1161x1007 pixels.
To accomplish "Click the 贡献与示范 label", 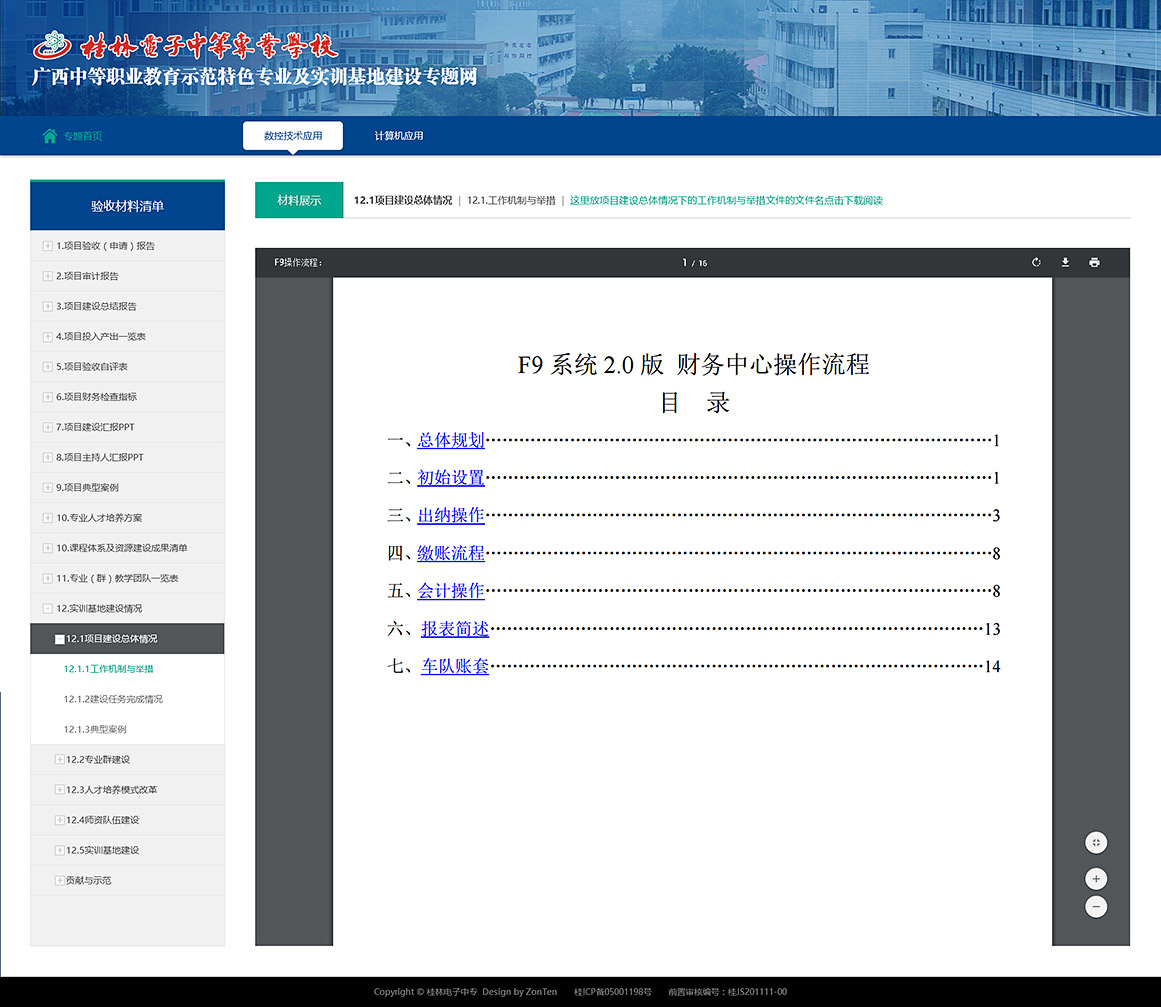I will (x=89, y=881).
